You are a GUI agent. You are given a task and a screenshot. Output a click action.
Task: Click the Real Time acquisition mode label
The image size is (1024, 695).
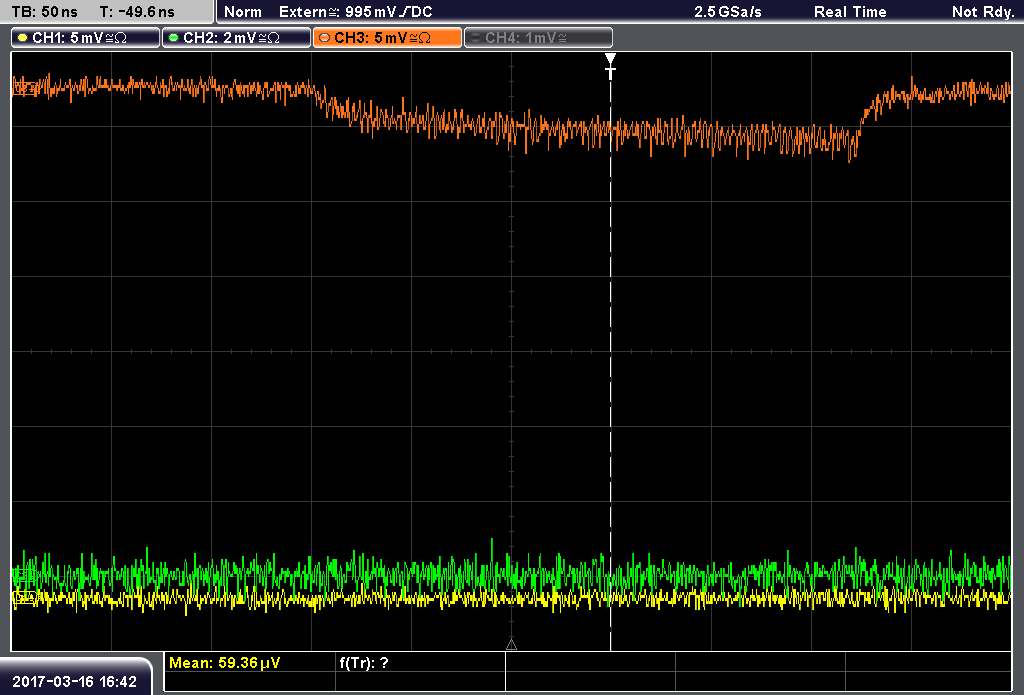(850, 12)
